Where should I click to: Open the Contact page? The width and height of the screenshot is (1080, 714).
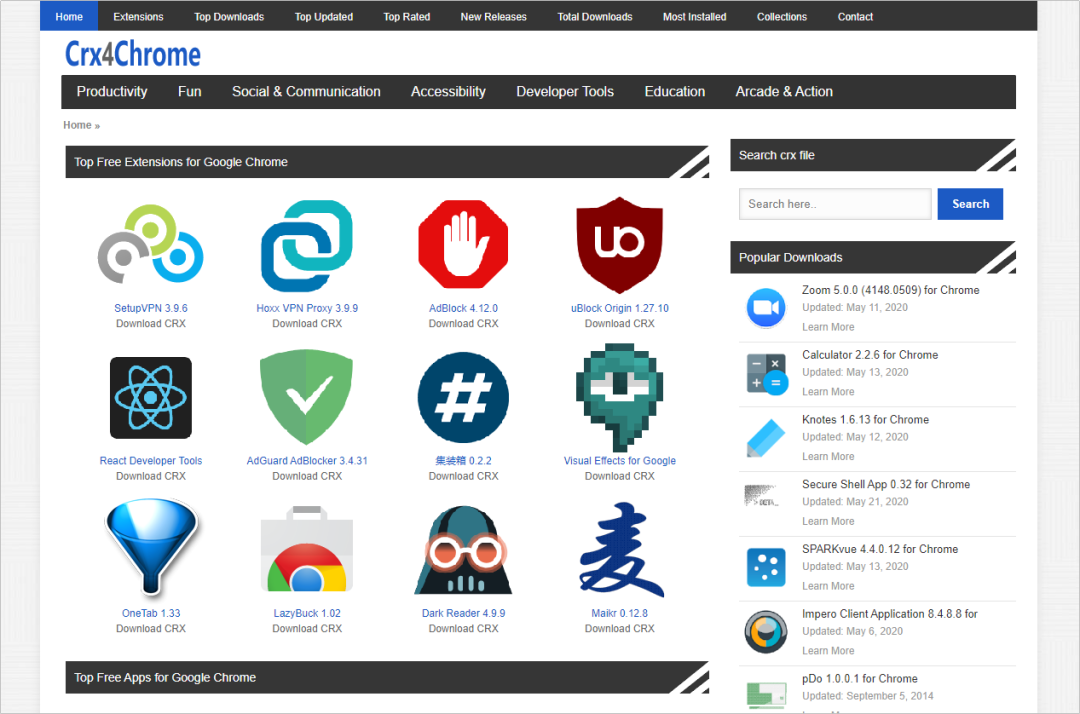[x=855, y=17]
